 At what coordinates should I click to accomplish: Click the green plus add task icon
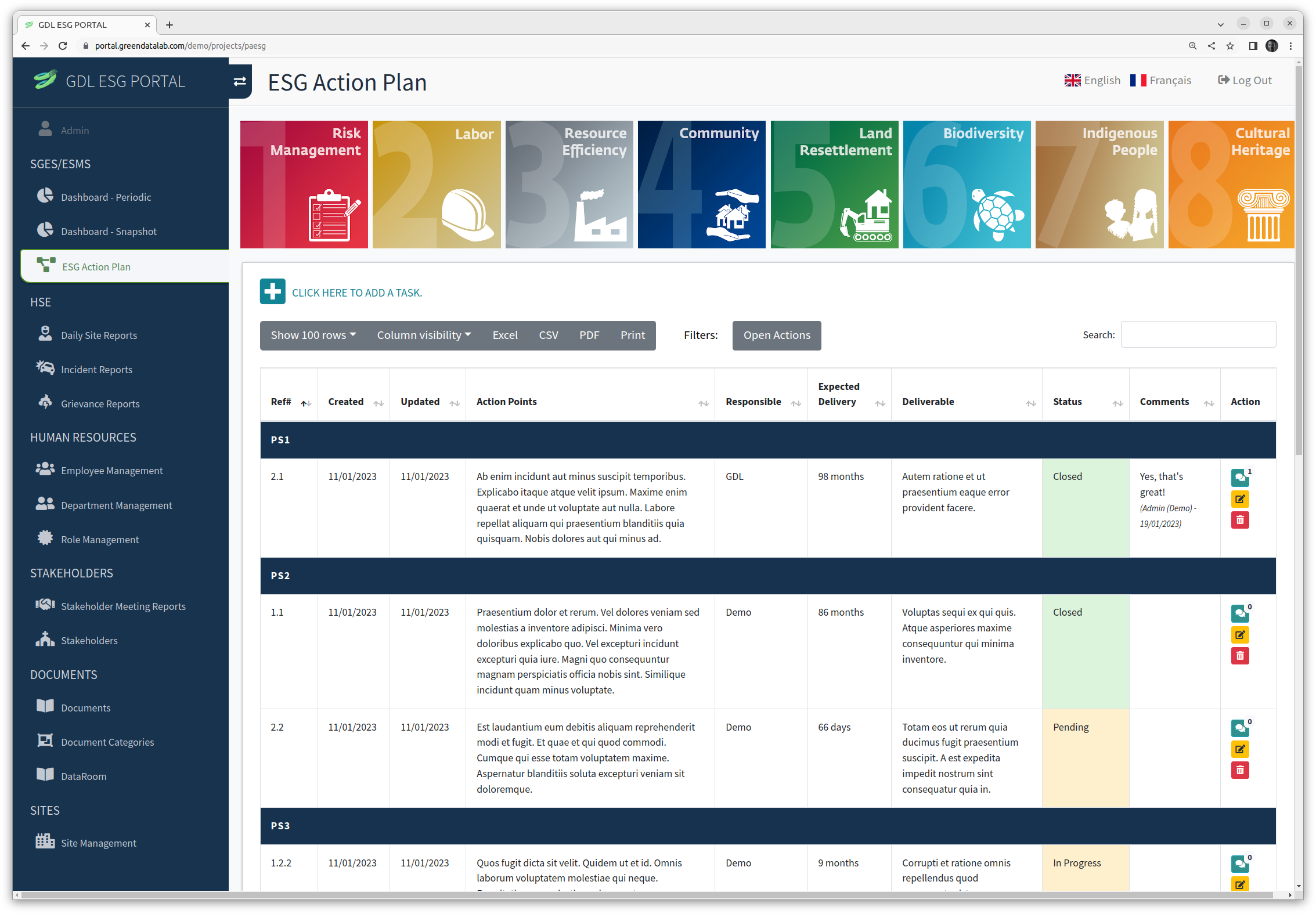(272, 291)
